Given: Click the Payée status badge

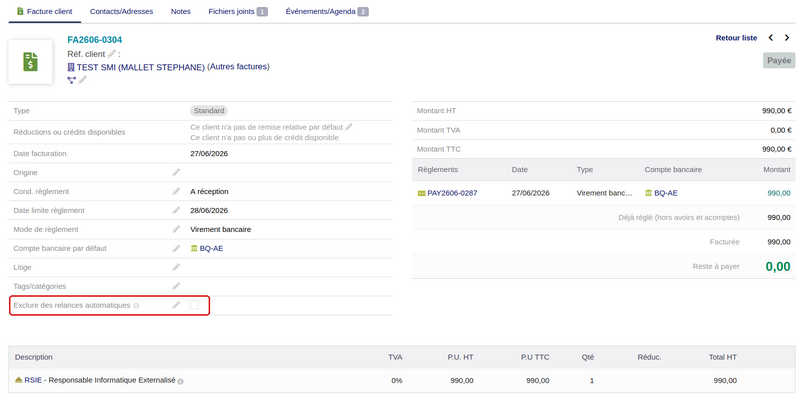Looking at the screenshot, I should click(x=779, y=60).
